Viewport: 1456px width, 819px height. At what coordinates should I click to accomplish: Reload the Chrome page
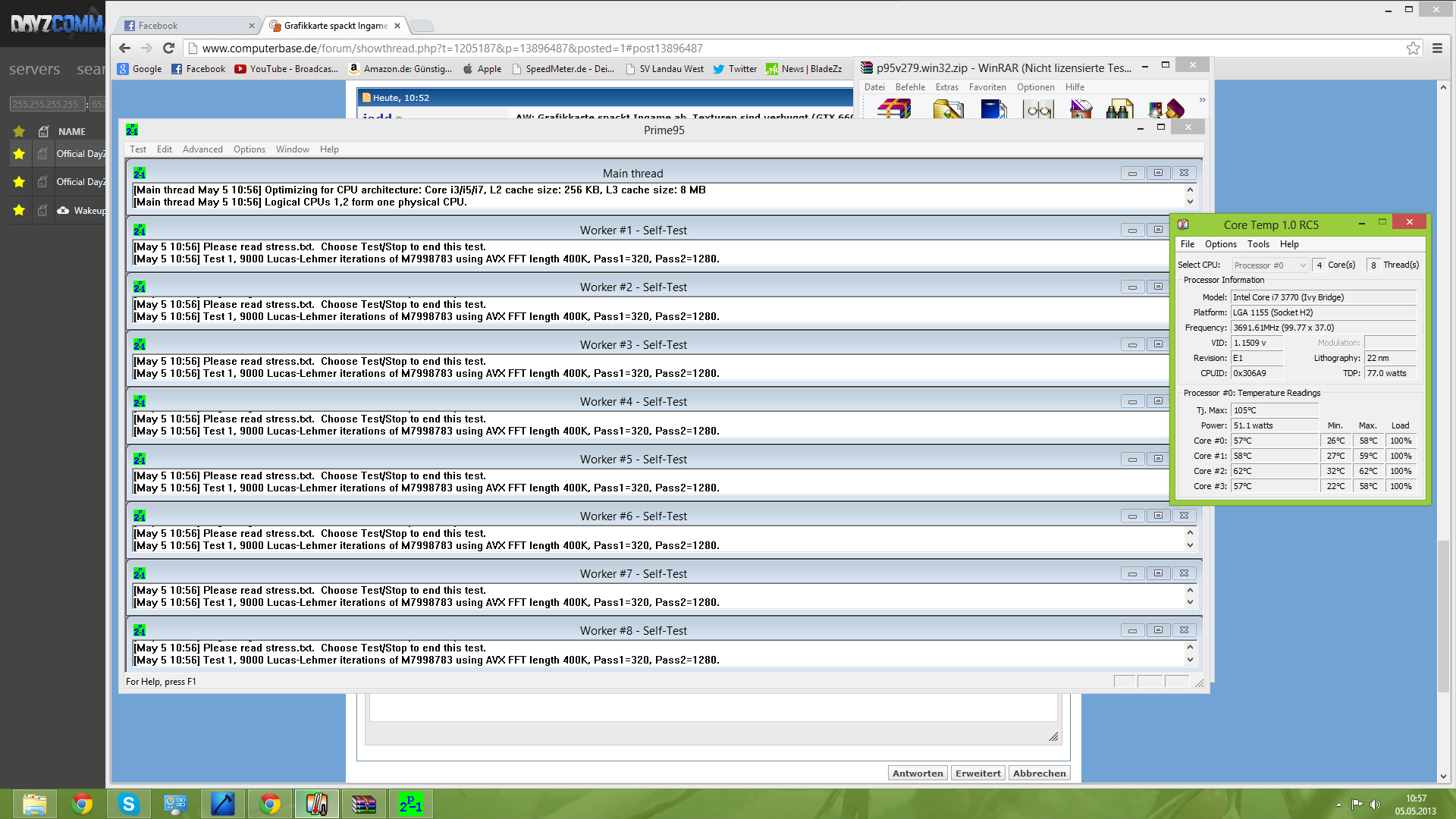[168, 48]
